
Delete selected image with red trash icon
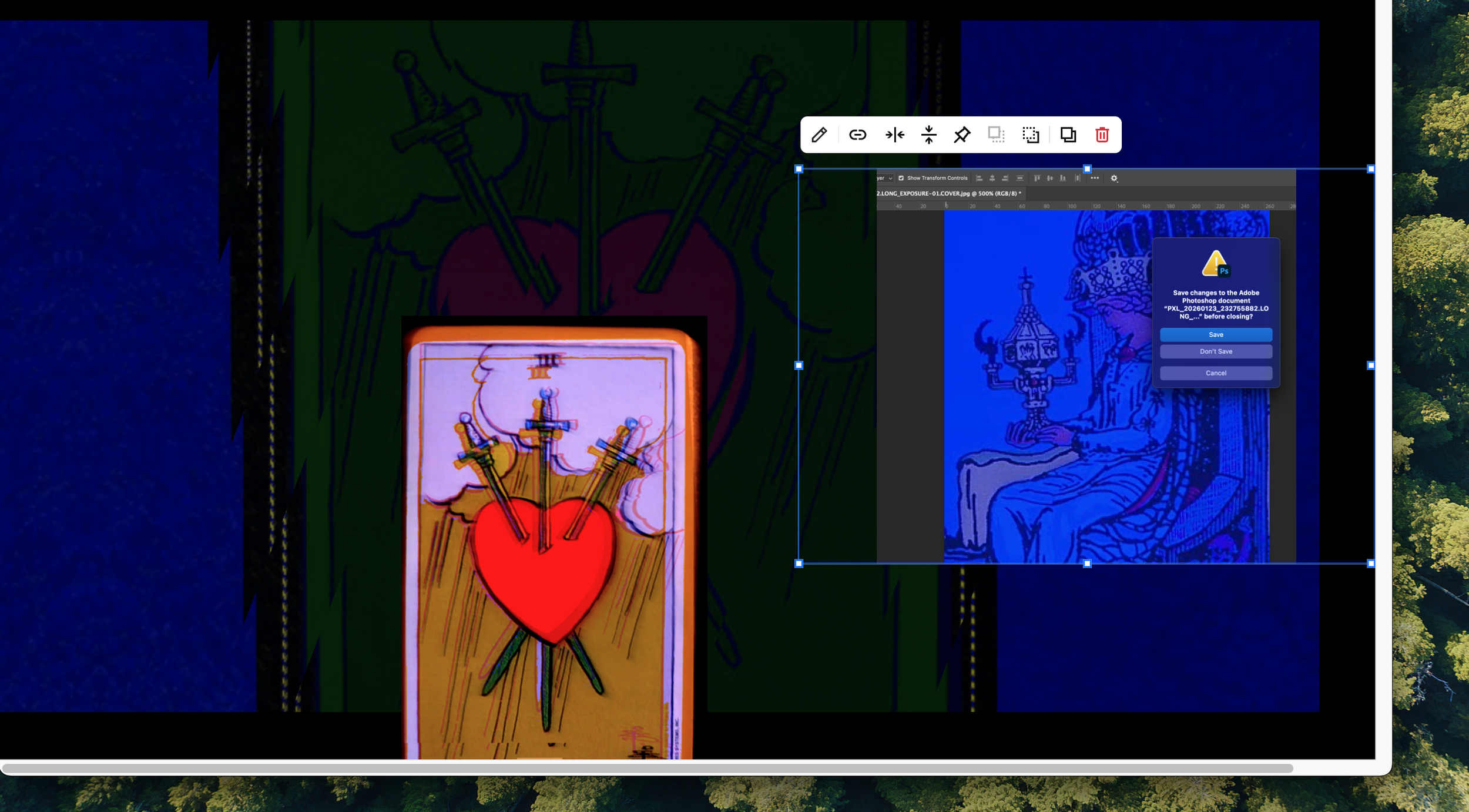1102,135
